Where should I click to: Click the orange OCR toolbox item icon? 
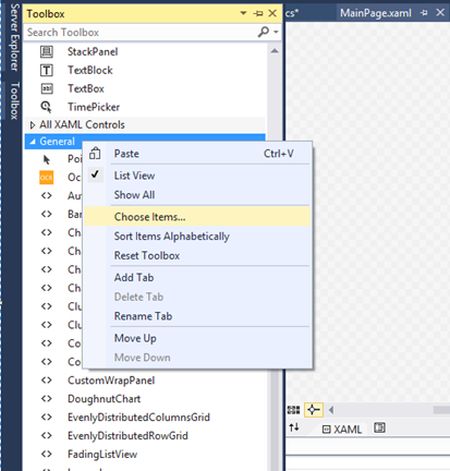click(x=46, y=177)
